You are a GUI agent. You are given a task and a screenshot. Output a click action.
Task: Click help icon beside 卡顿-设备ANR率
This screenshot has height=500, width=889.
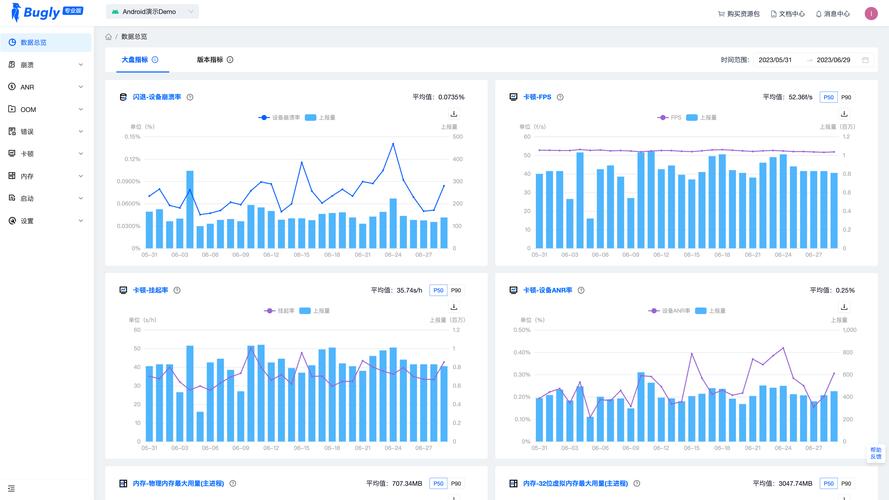[581, 290]
